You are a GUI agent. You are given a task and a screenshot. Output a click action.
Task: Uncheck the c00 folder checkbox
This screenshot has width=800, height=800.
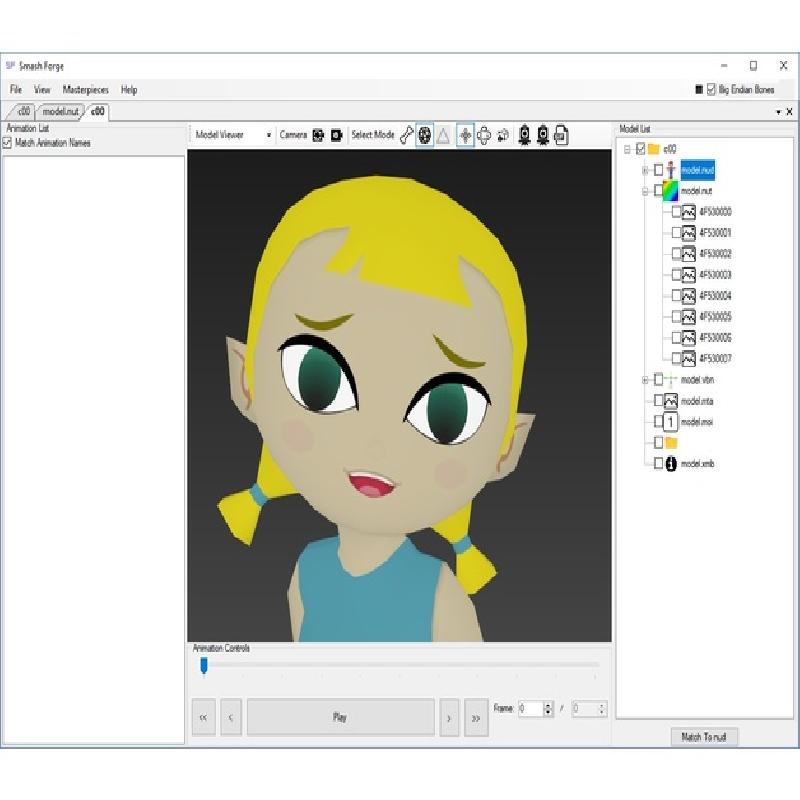[641, 149]
